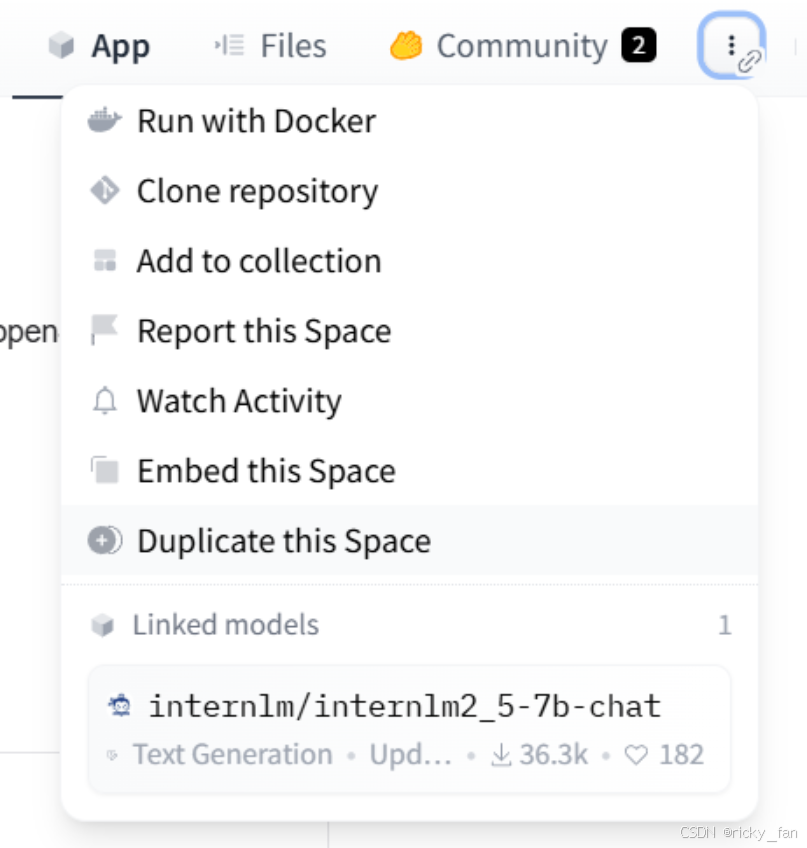Click the git diamond Clone icon
807x848 pixels.
(105, 190)
